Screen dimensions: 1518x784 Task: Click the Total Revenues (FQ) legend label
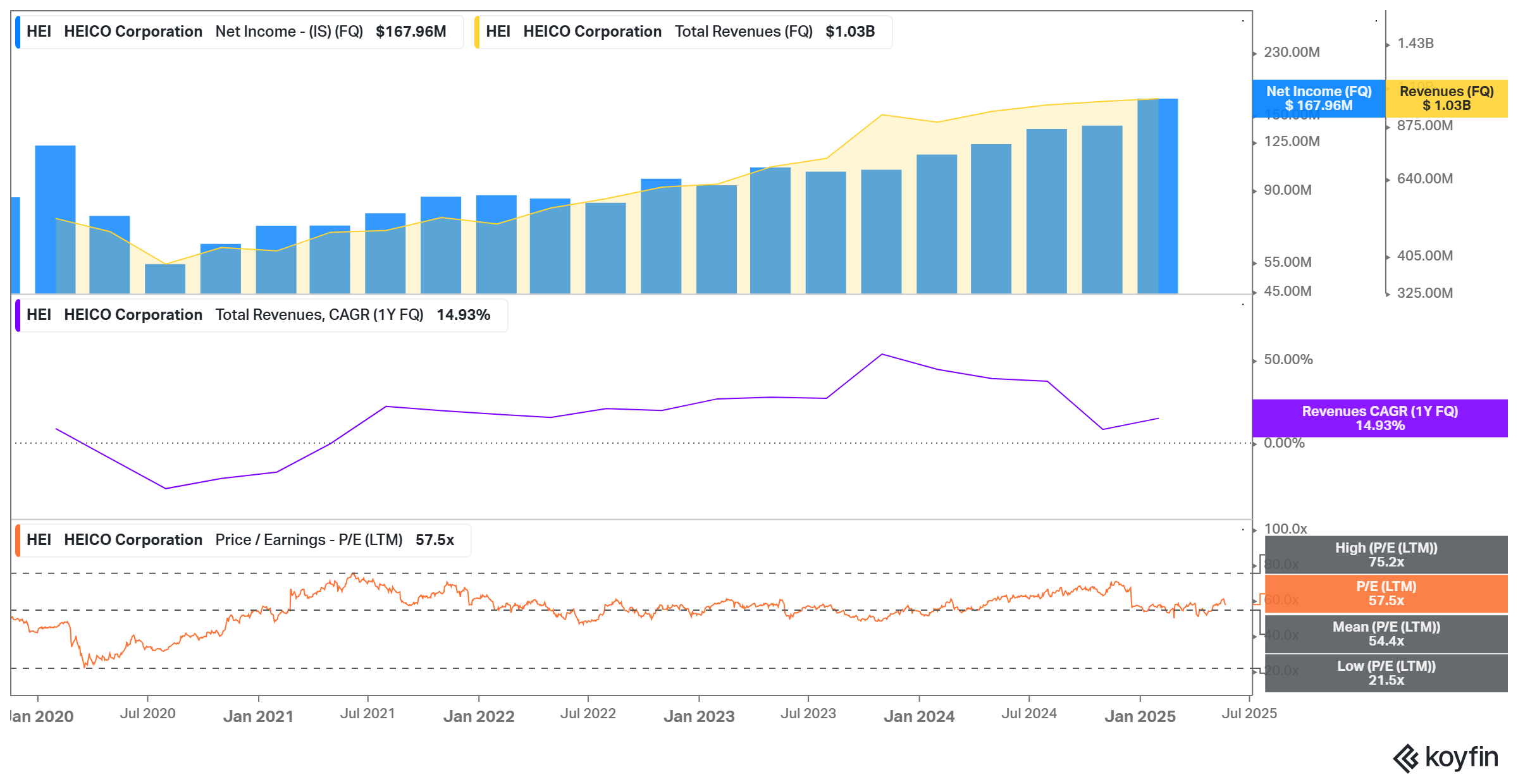pyautogui.click(x=683, y=32)
